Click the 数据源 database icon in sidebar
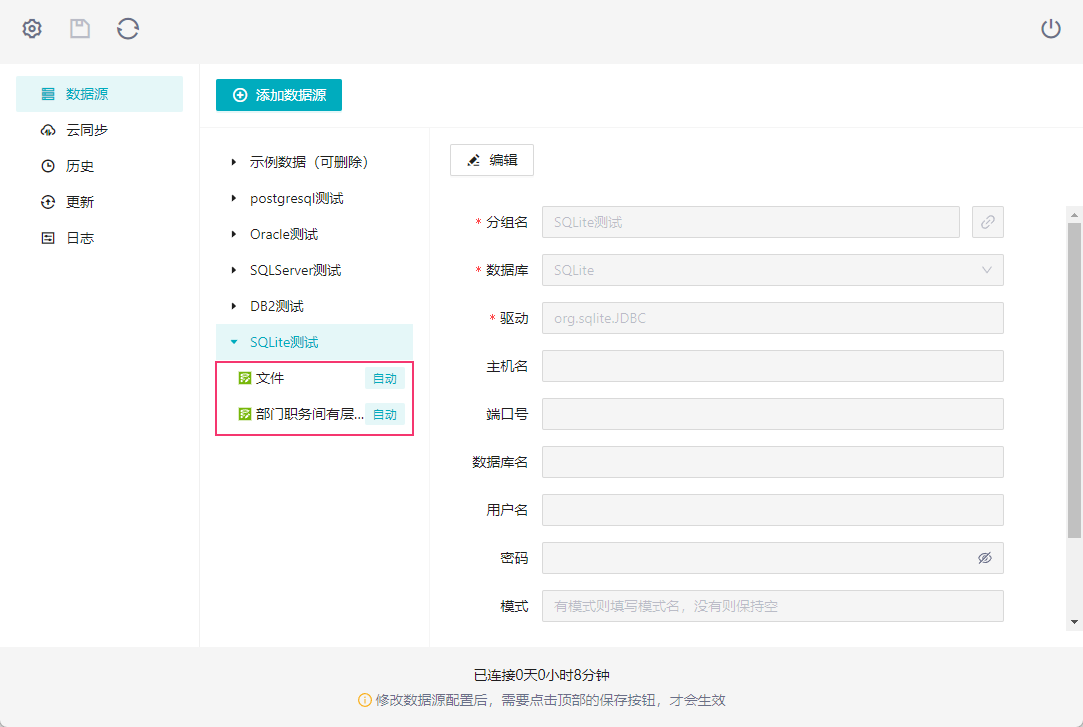The height and width of the screenshot is (727, 1083). click(48, 94)
